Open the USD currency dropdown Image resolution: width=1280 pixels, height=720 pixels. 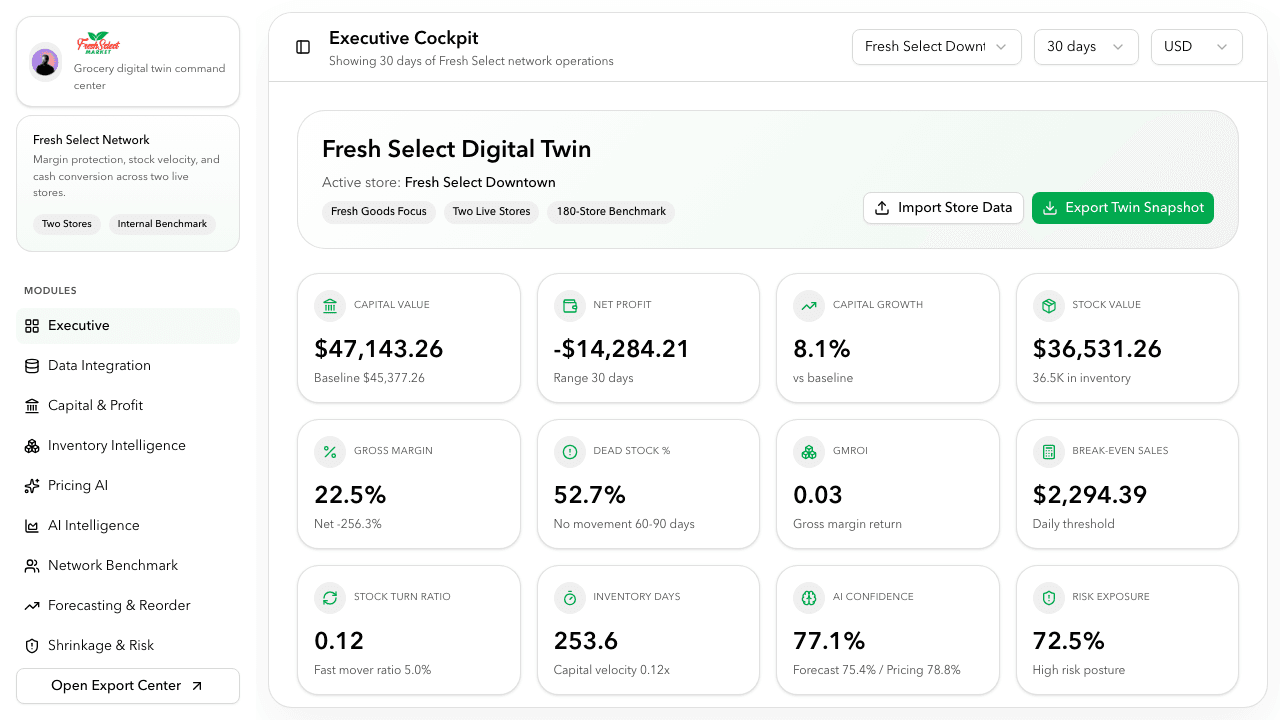pyautogui.click(x=1196, y=46)
